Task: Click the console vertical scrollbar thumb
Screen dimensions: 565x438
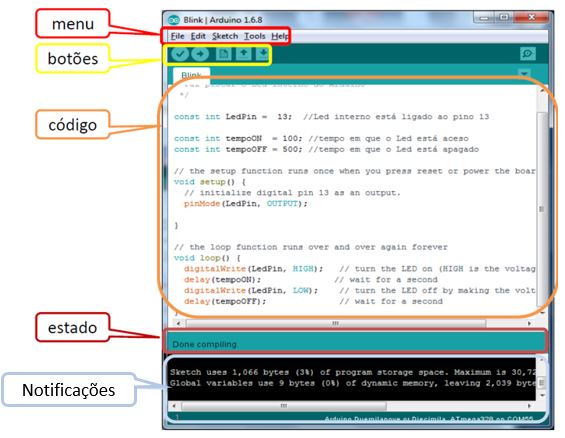Action: pyautogui.click(x=541, y=383)
